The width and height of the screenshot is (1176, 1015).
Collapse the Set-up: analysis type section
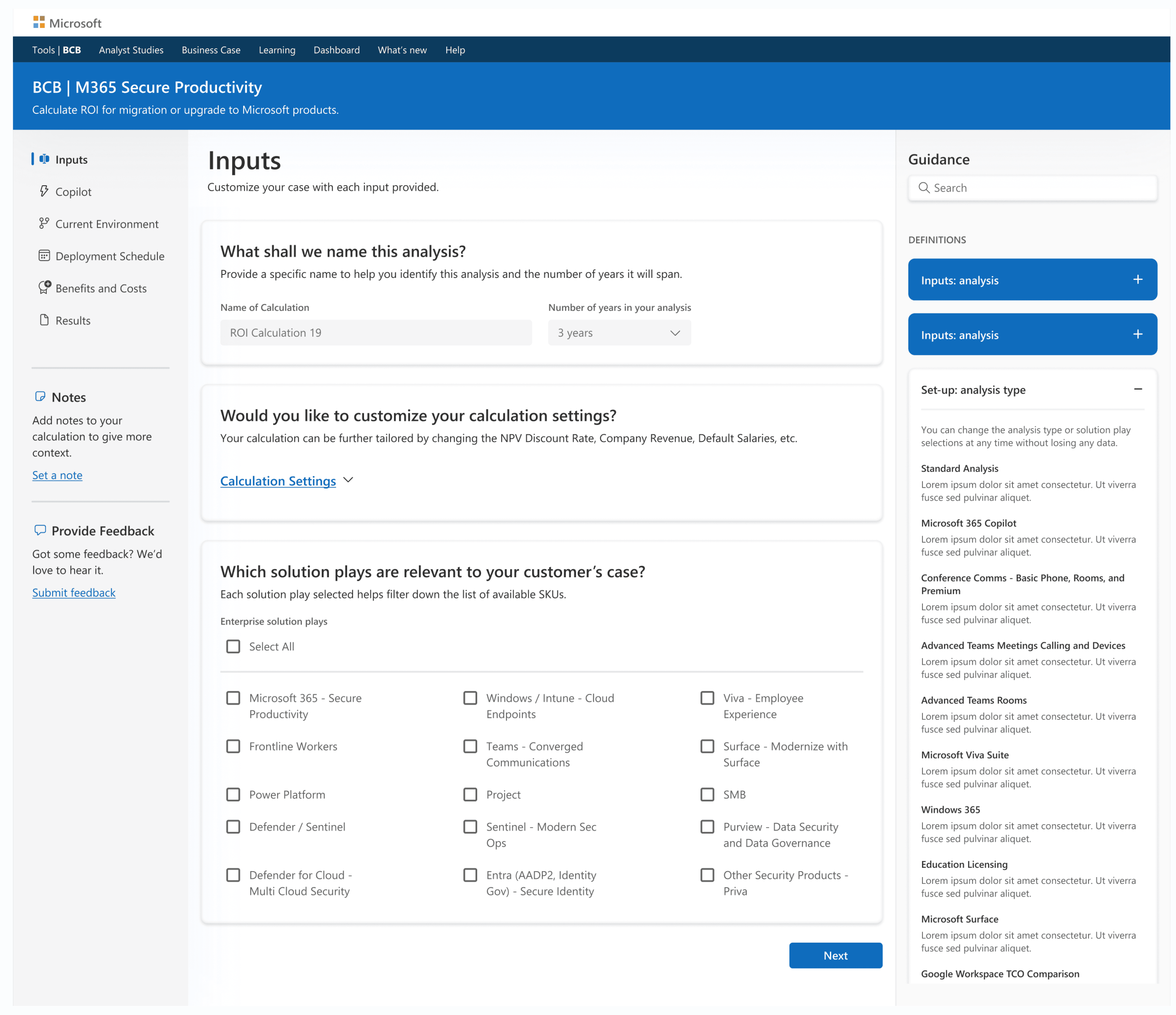coord(1137,389)
